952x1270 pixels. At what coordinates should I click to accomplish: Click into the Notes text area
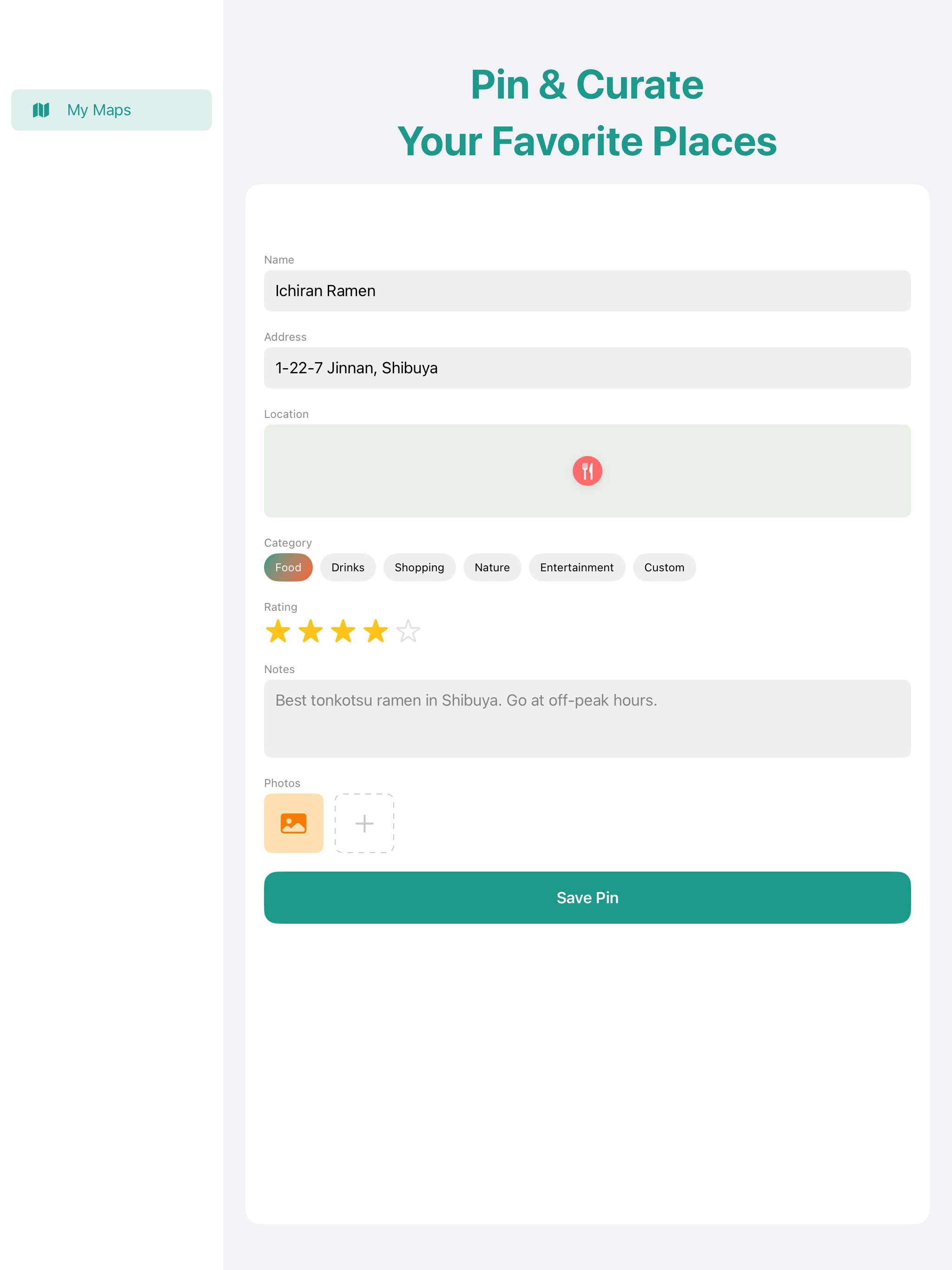click(x=587, y=719)
